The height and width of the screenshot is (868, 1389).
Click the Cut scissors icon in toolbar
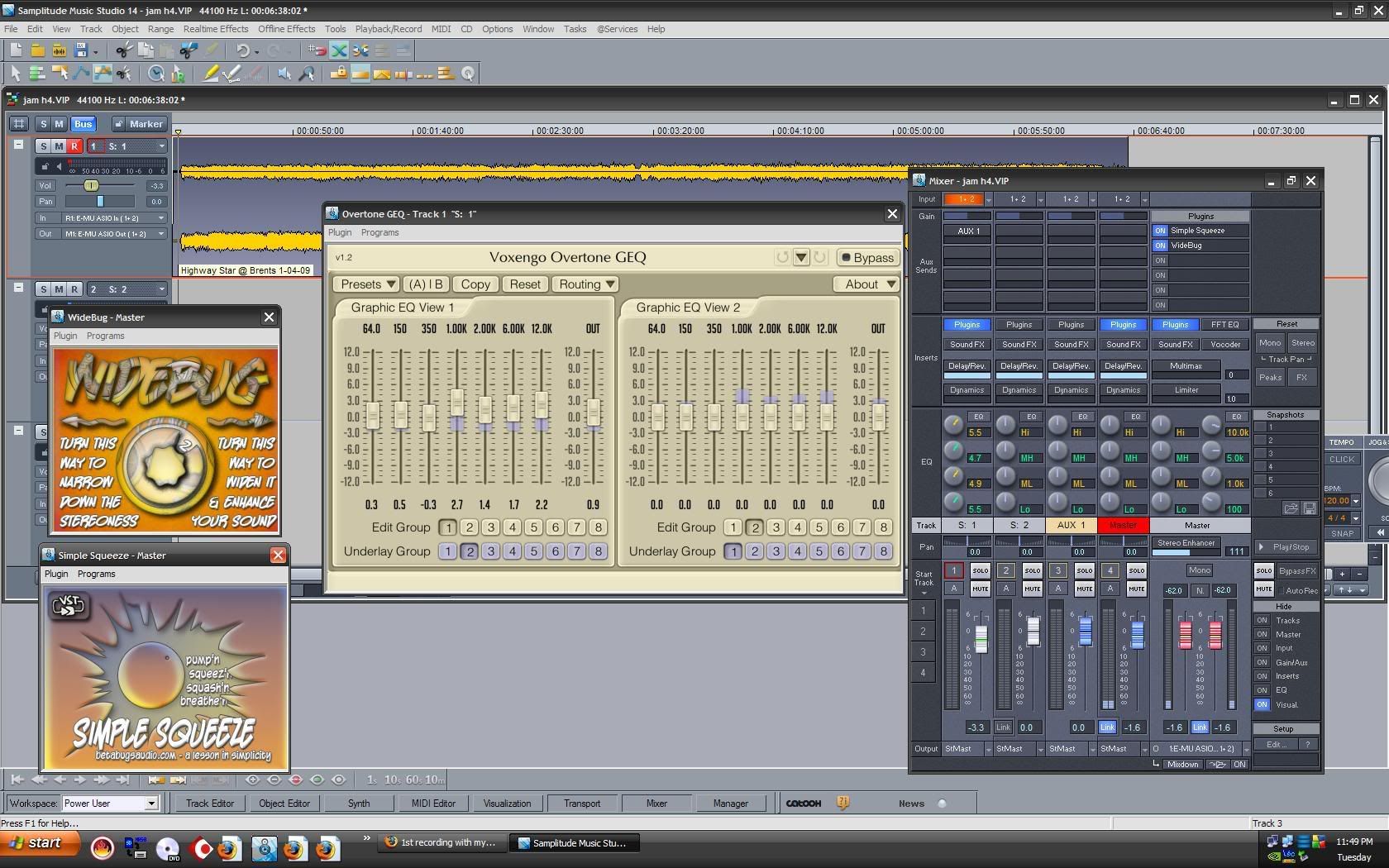(x=123, y=51)
